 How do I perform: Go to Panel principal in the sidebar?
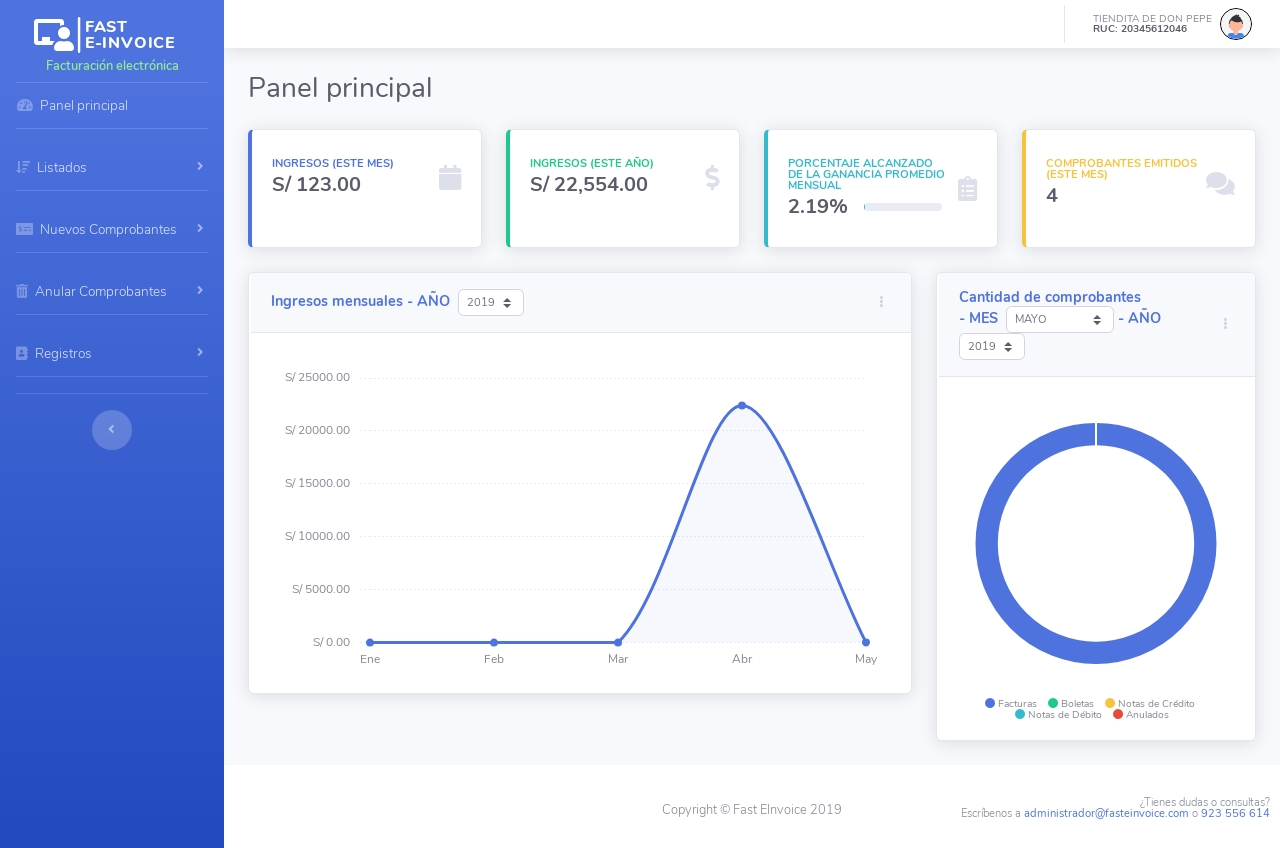click(x=84, y=105)
